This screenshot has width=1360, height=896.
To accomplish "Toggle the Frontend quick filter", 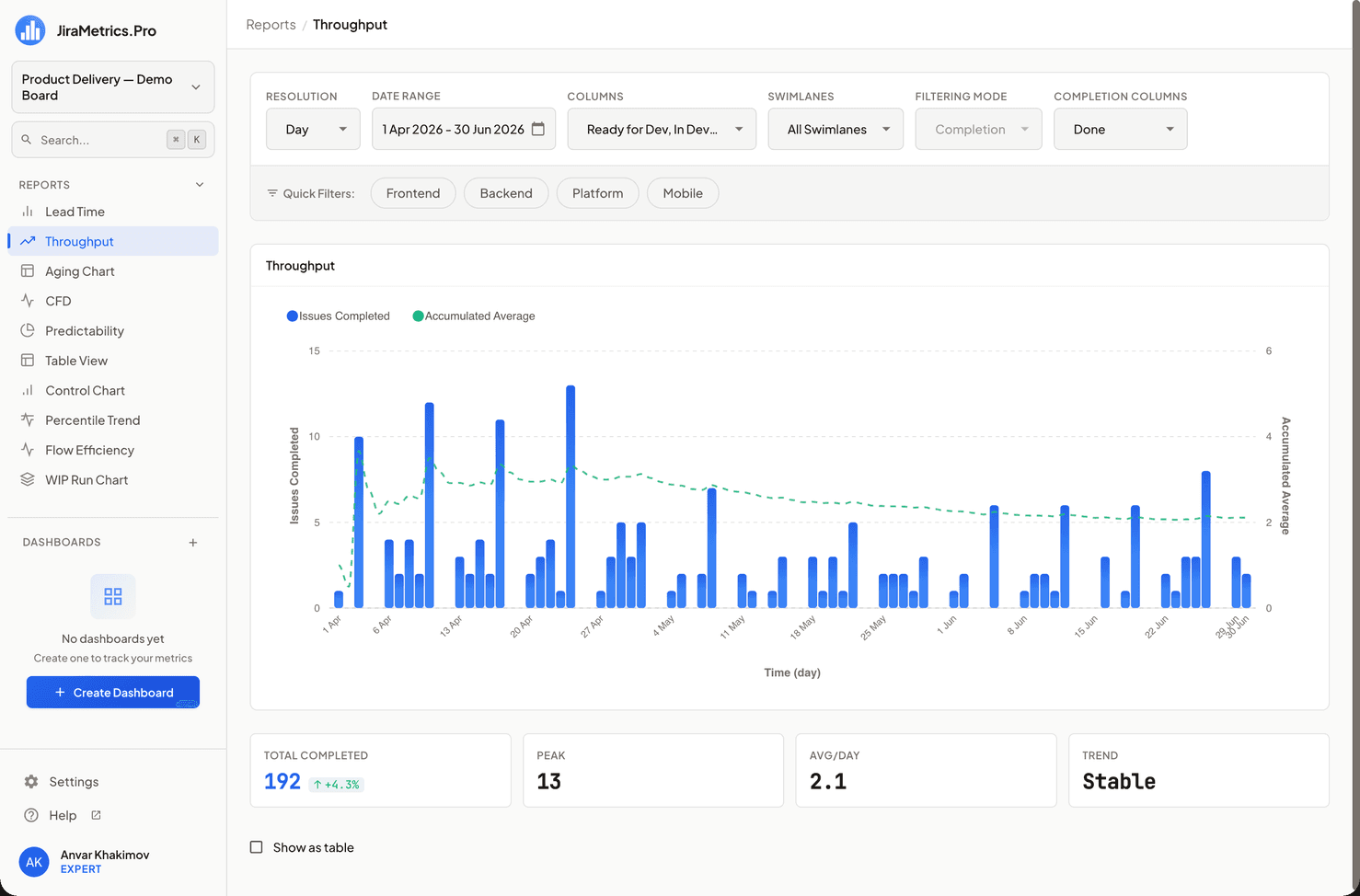I will pos(413,193).
